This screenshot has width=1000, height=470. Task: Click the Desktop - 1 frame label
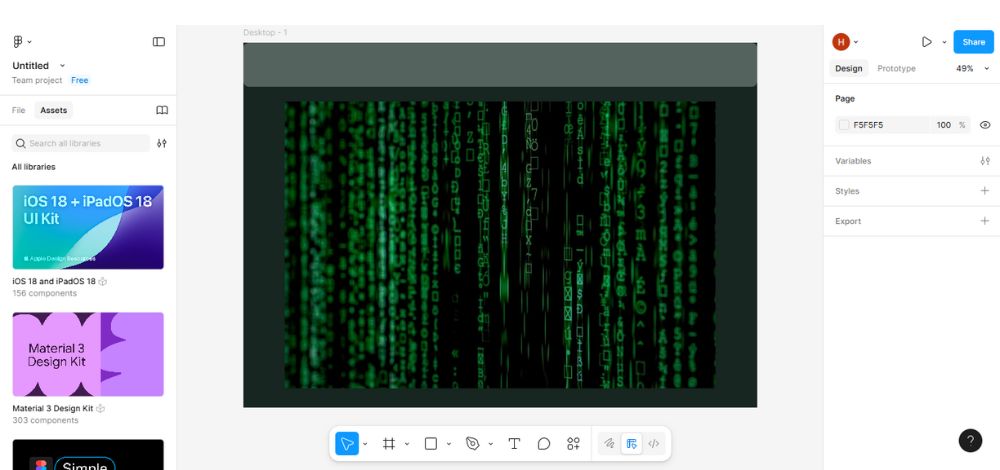coord(265,33)
